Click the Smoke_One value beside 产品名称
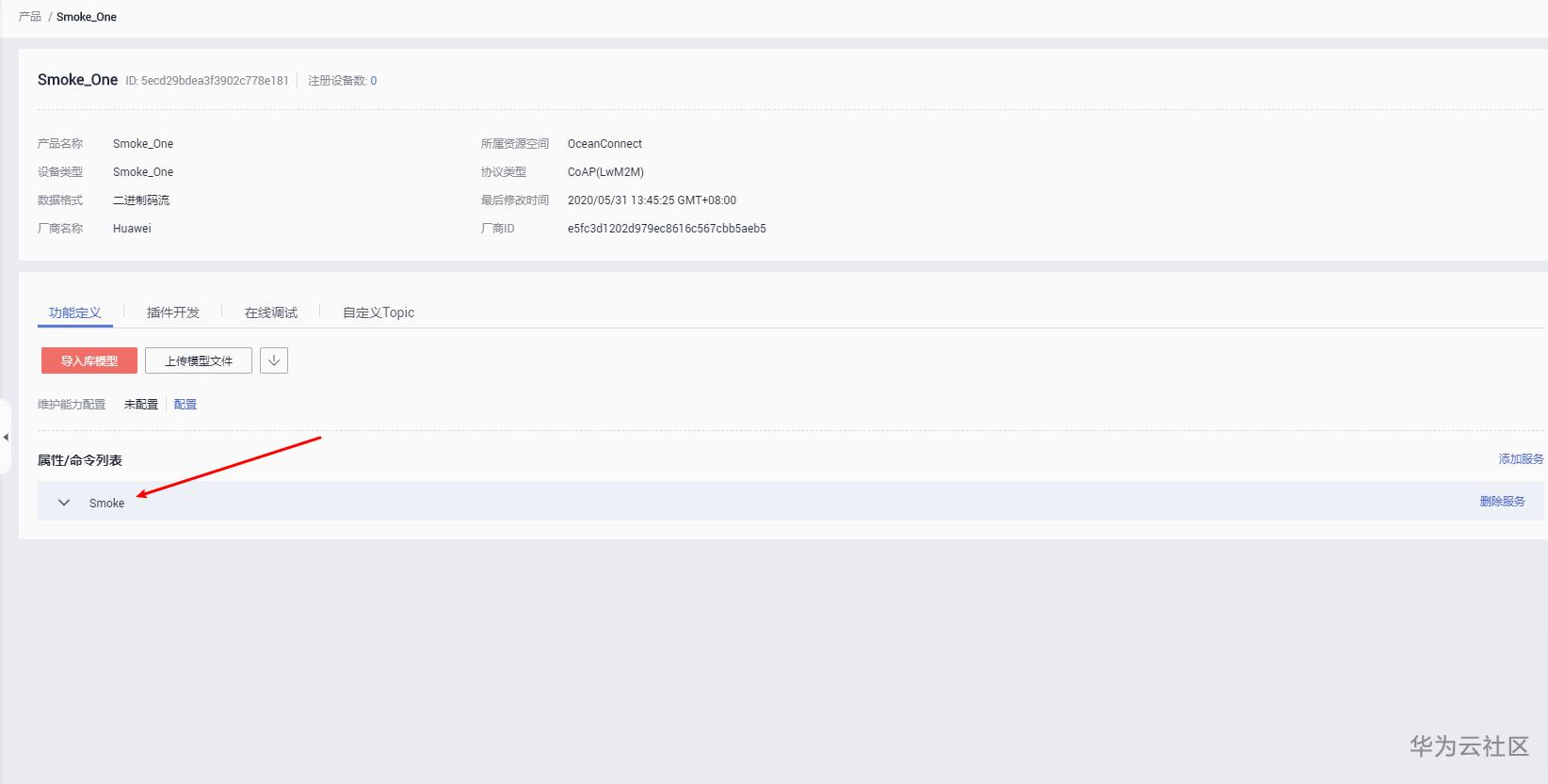Screen dimensions: 1548x784 143,144
